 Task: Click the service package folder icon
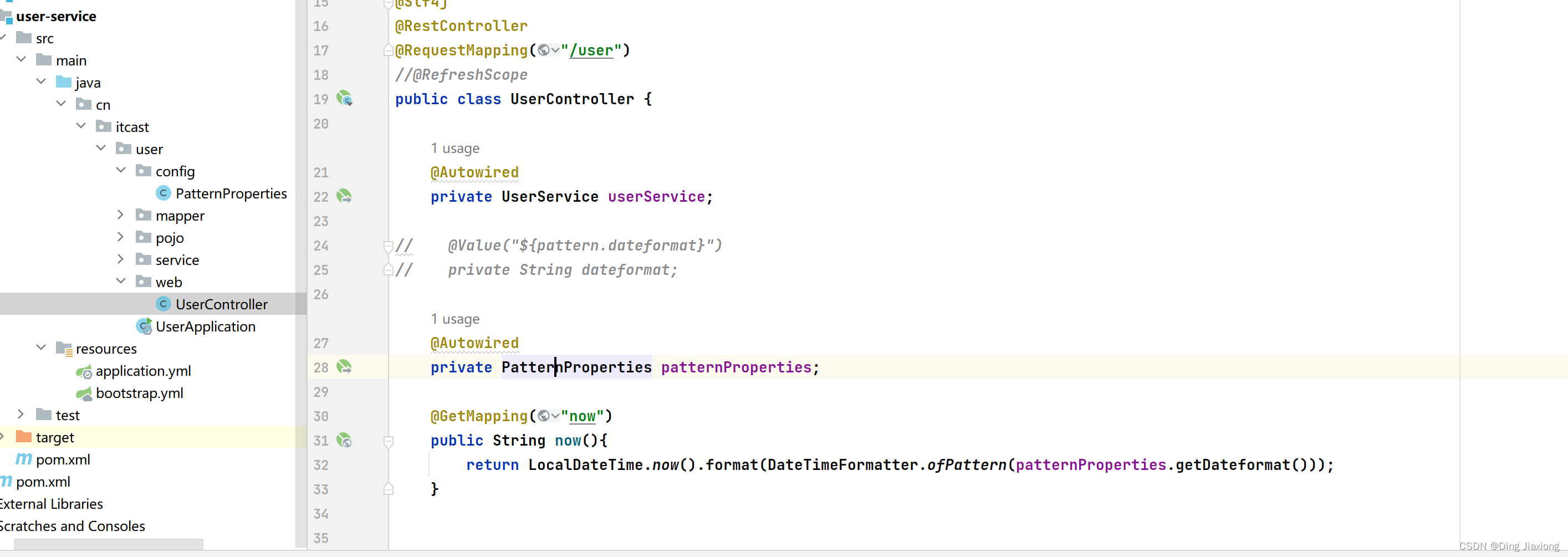coord(144,259)
